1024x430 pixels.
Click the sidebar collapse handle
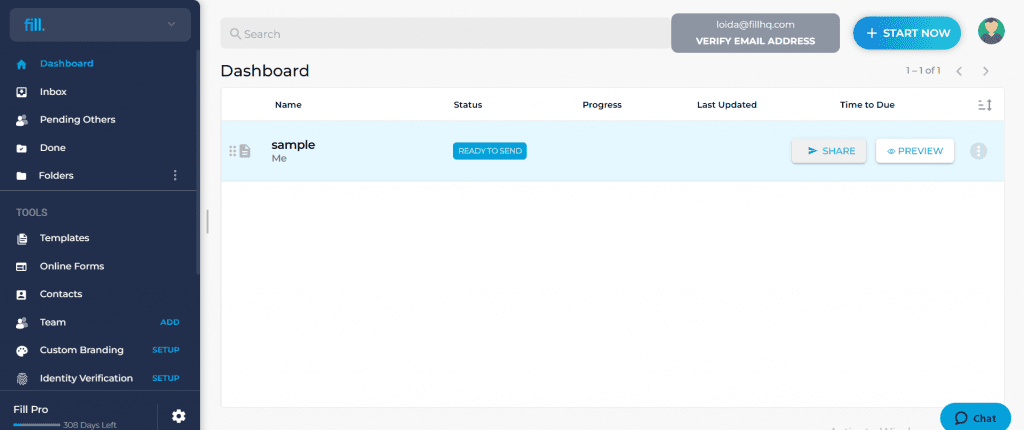(x=207, y=222)
